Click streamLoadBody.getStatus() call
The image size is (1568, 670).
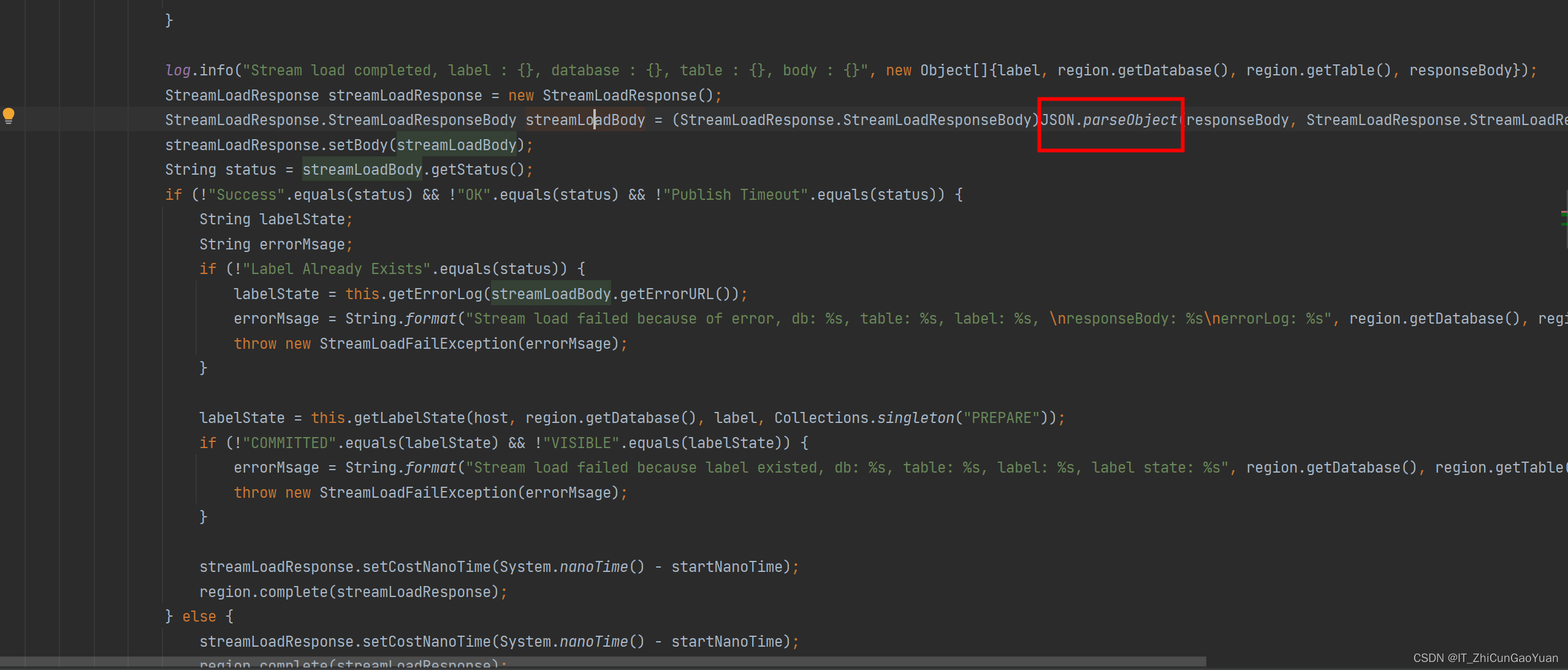(x=413, y=170)
